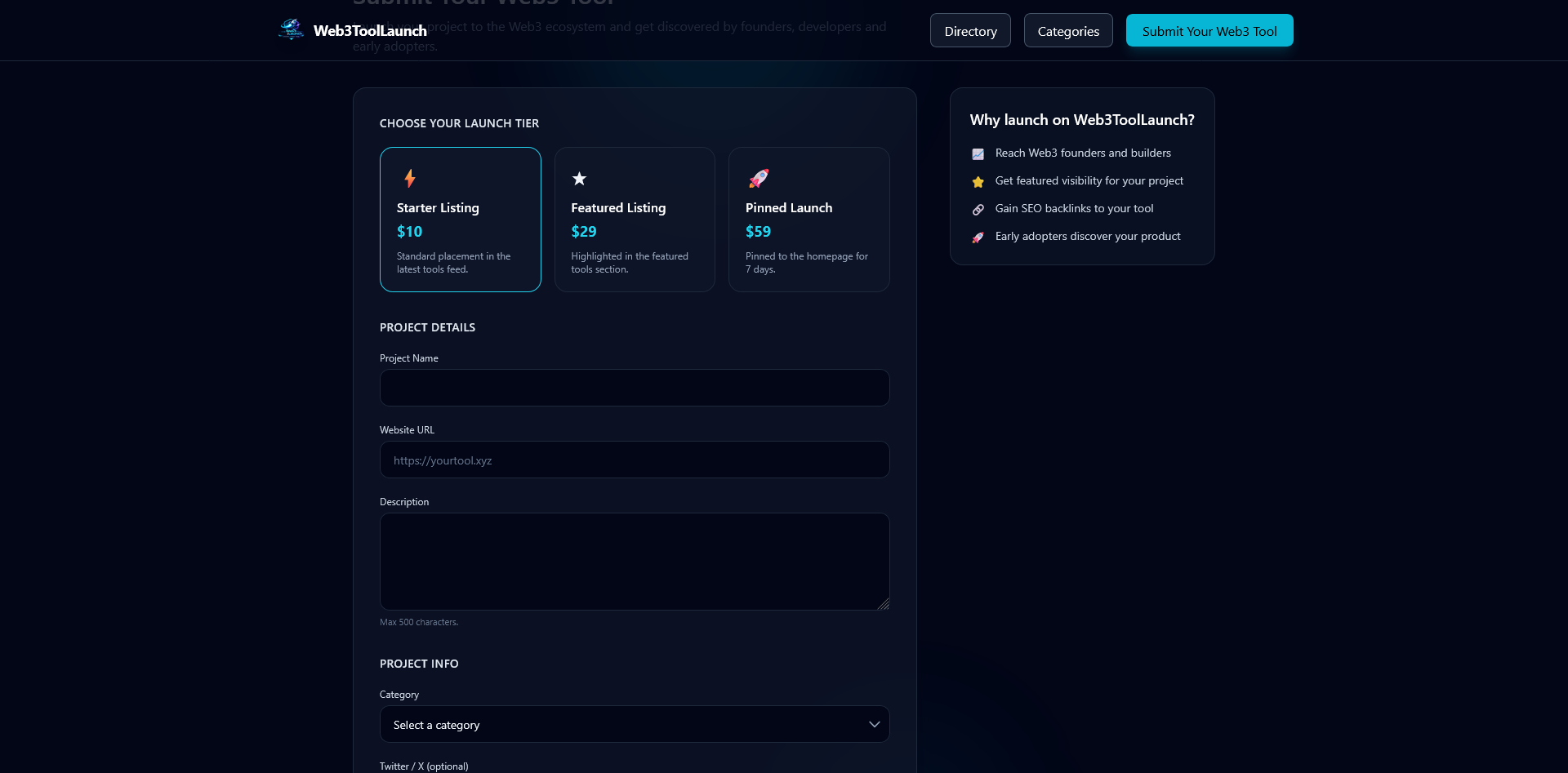Click the Web3ToolLaunch logo icon
1568x773 pixels.
tap(291, 30)
